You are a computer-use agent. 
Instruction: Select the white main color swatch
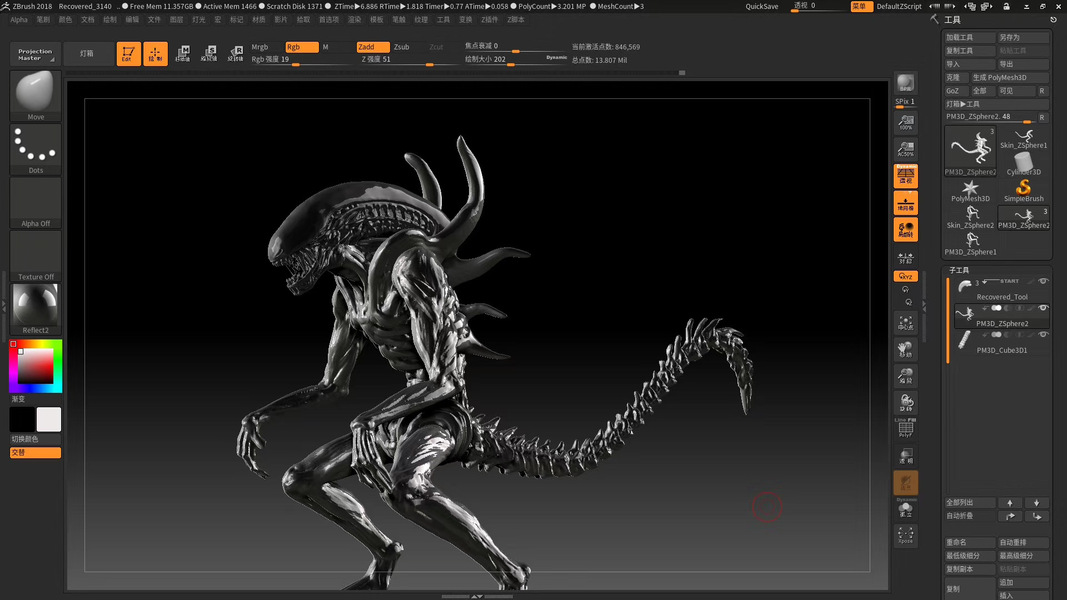click(48, 420)
